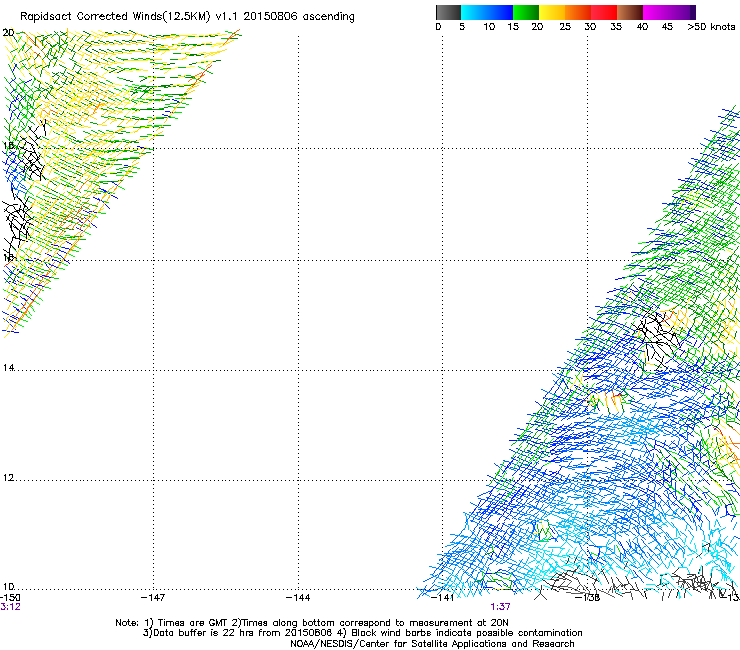The image size is (740, 650).
Task: Click the NOAA/NESDIS credit line
Action: (432, 644)
